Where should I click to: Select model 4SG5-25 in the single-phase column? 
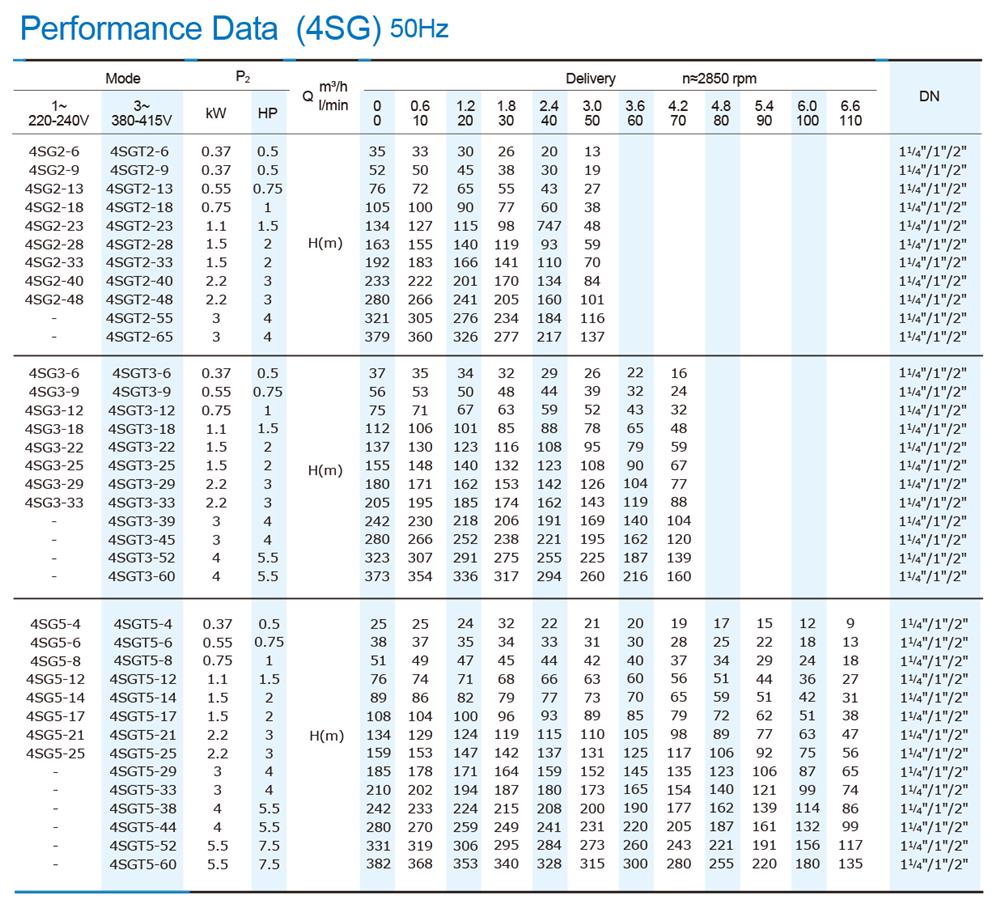click(55, 753)
